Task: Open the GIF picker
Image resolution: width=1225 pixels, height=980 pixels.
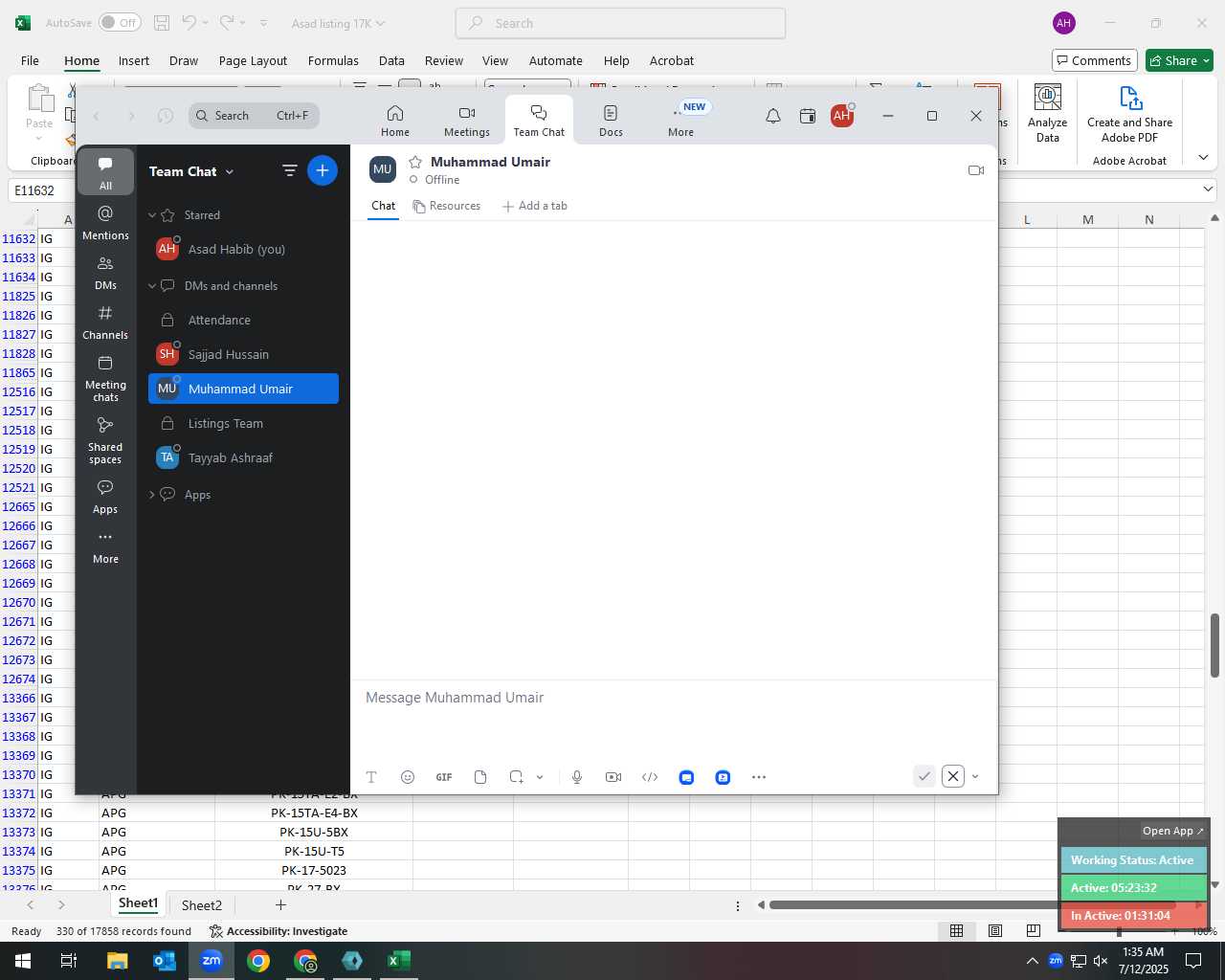Action: (444, 777)
